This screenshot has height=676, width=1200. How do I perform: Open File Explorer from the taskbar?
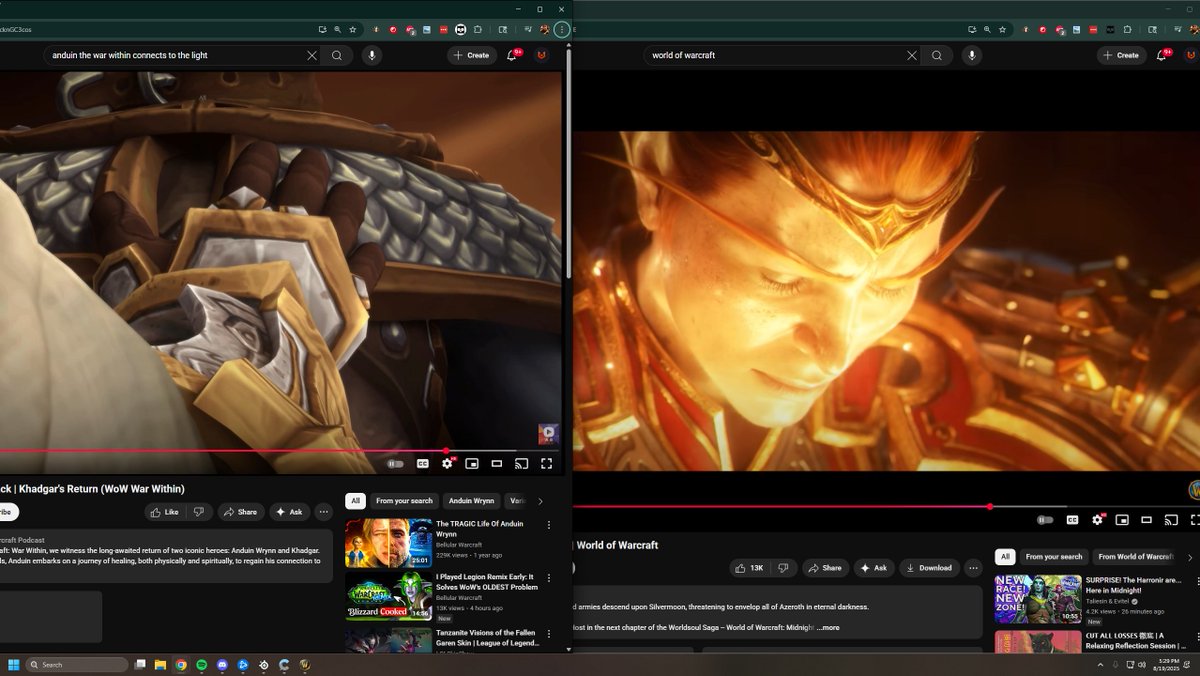pyautogui.click(x=160, y=665)
